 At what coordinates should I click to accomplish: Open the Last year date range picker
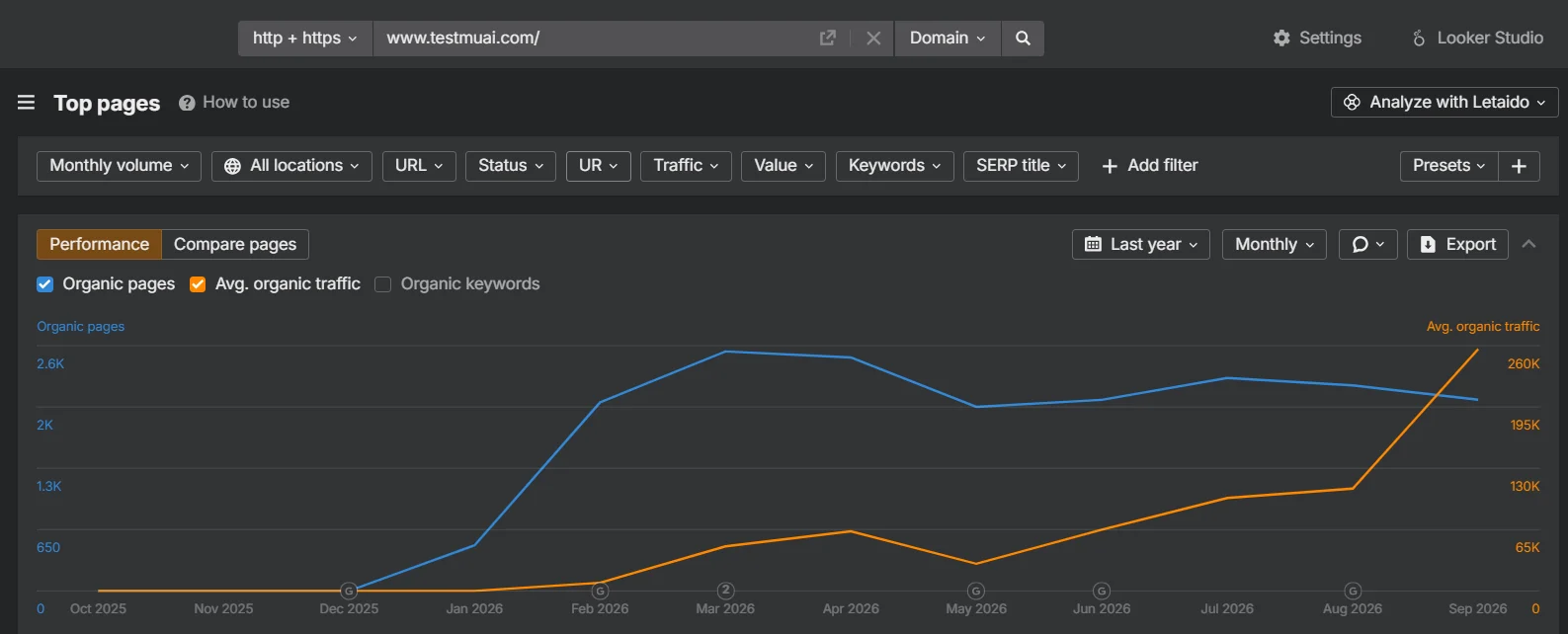1141,244
